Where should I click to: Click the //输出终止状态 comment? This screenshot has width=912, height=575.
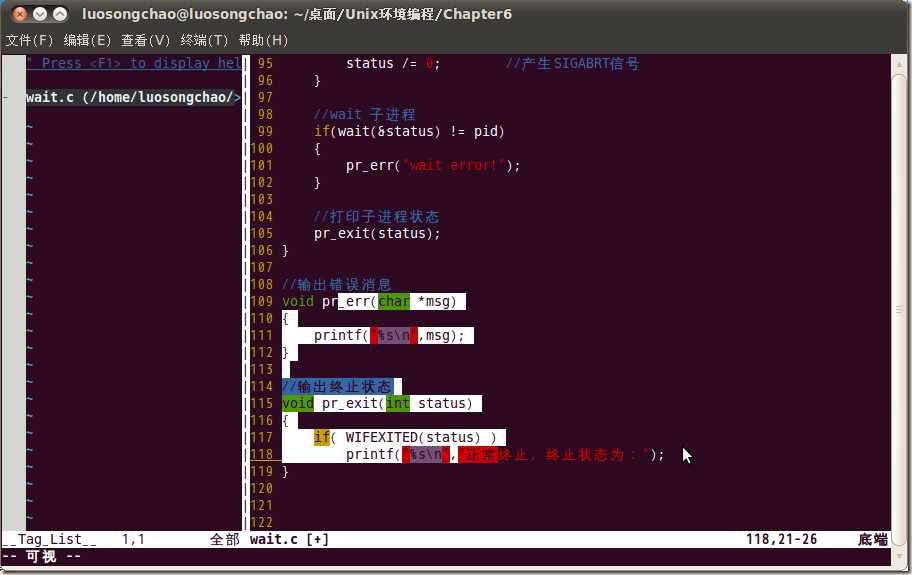(x=337, y=387)
